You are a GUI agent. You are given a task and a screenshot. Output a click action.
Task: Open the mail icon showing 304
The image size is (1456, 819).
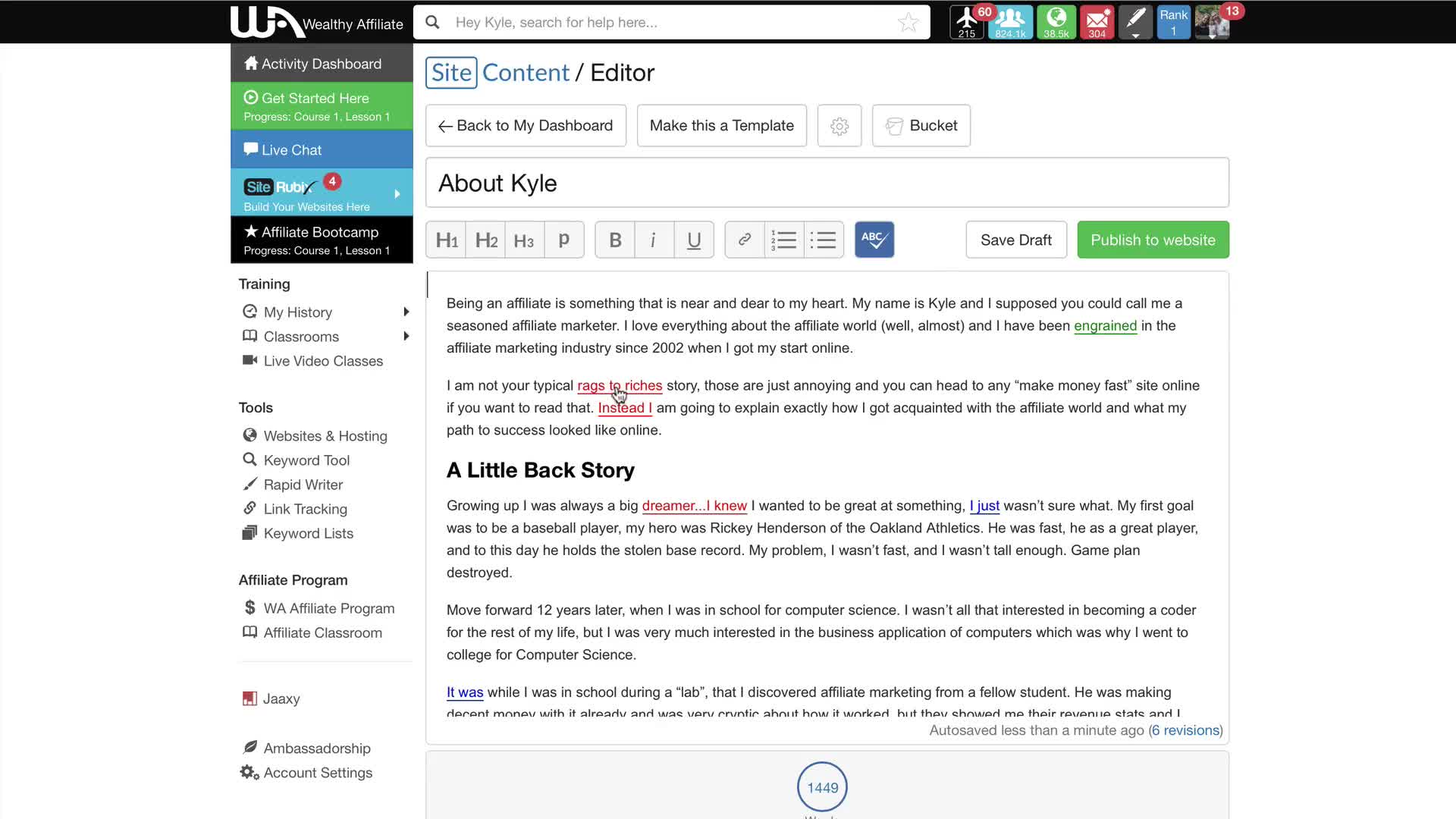[x=1097, y=22]
